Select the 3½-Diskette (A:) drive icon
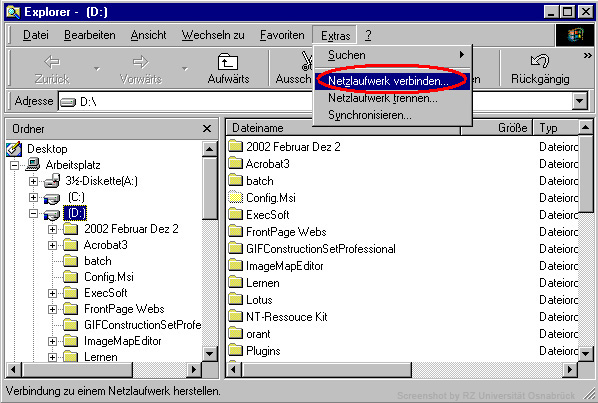This screenshot has height=403, width=598. click(52, 181)
